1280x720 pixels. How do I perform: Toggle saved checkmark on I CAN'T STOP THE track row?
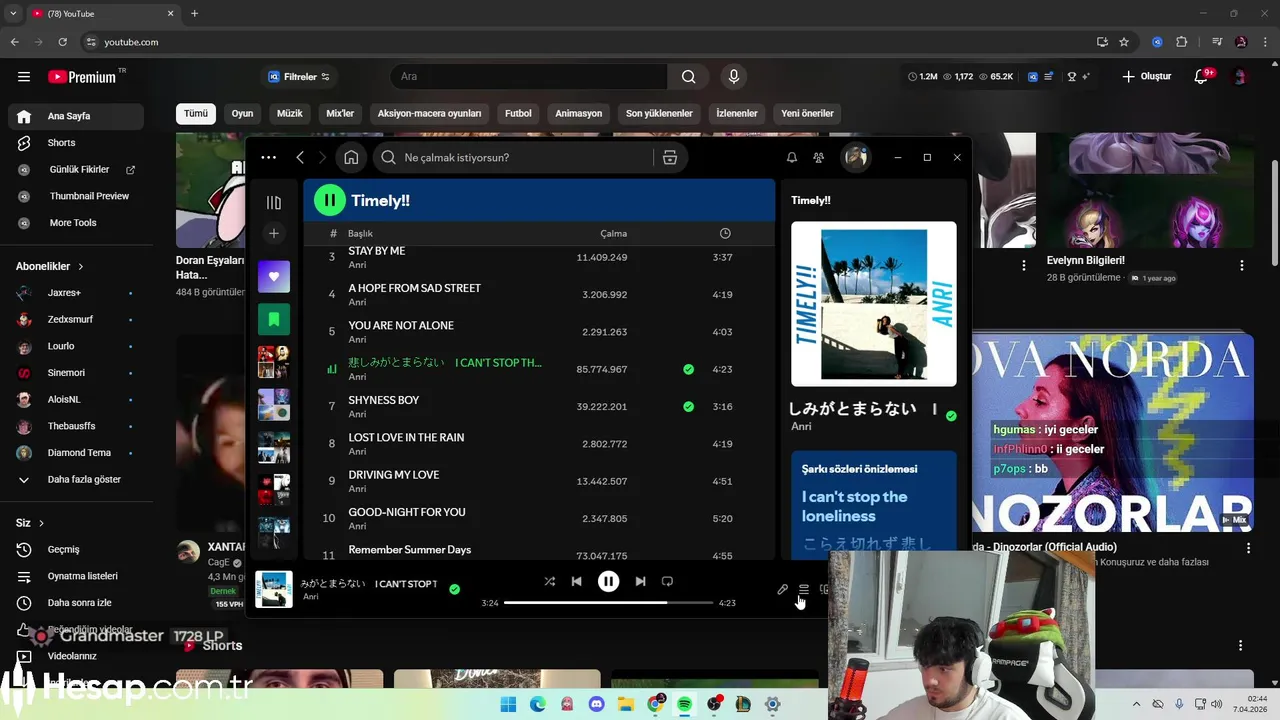688,369
